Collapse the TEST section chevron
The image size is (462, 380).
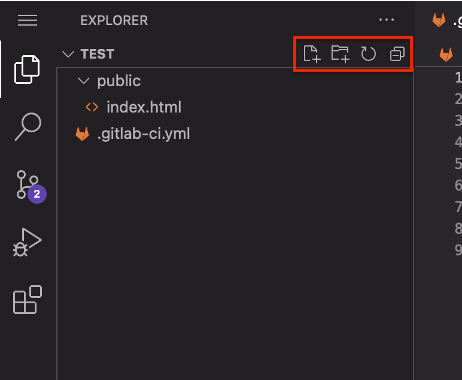coord(68,54)
